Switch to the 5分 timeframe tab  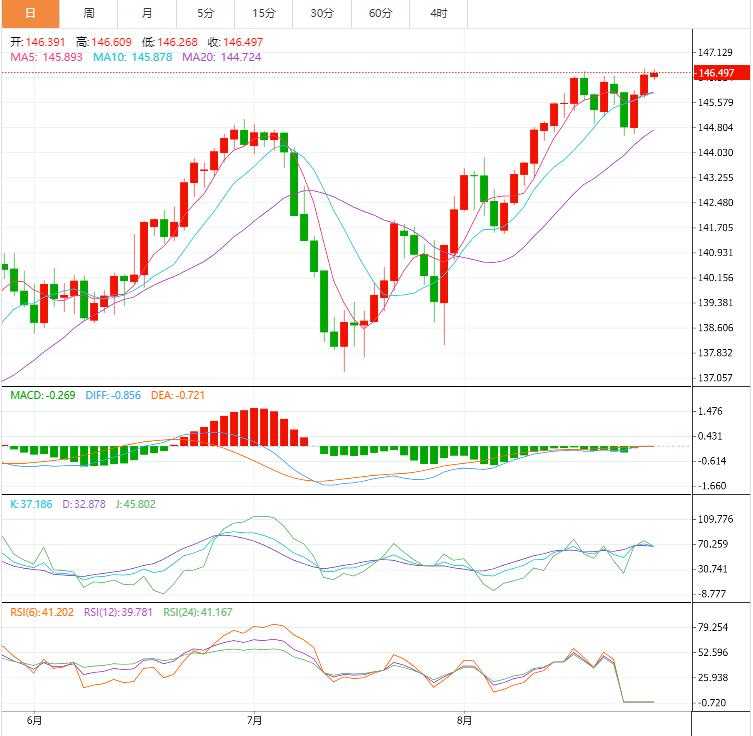pos(205,13)
